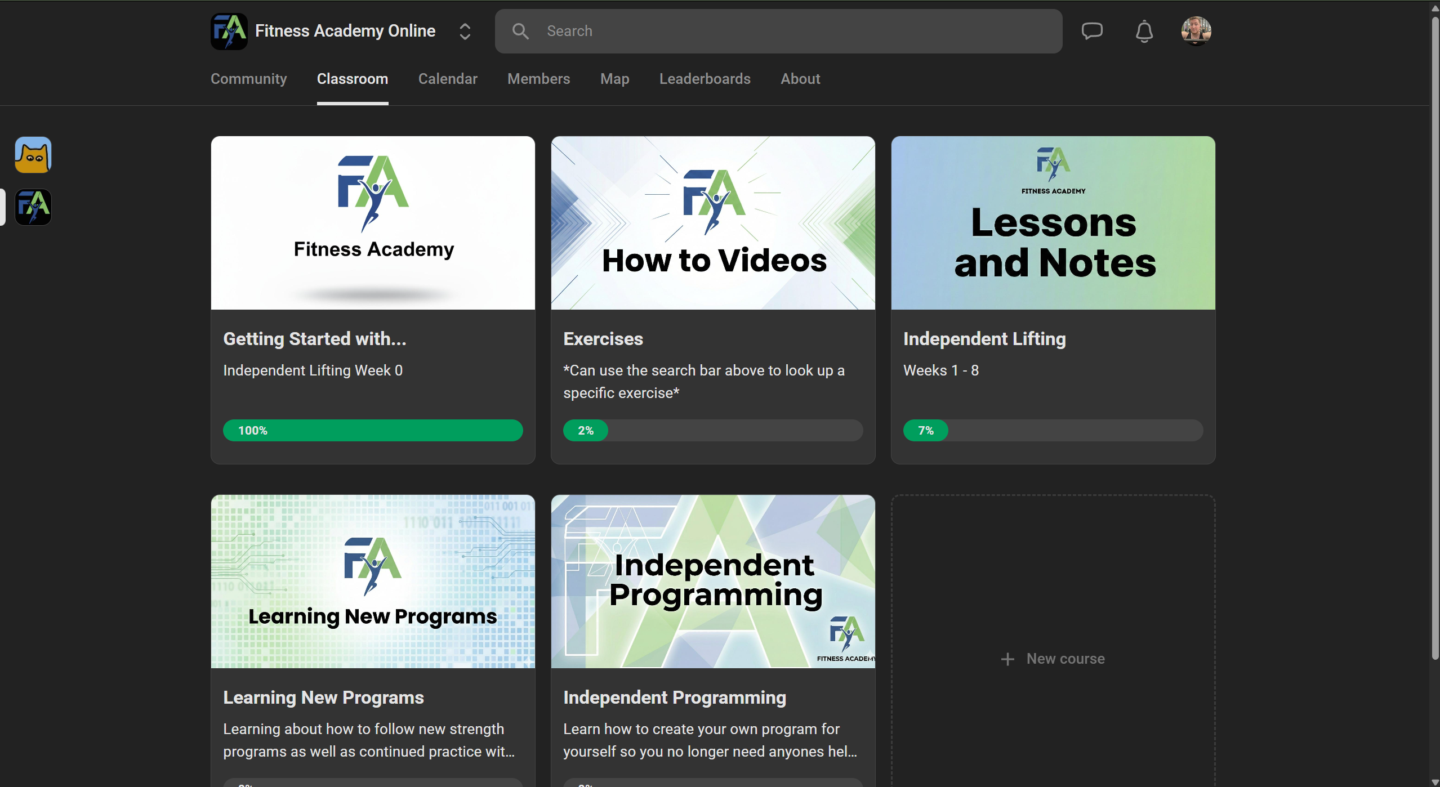This screenshot has height=787, width=1440.
Task: Switch to the Community tab
Action: pyautogui.click(x=249, y=79)
